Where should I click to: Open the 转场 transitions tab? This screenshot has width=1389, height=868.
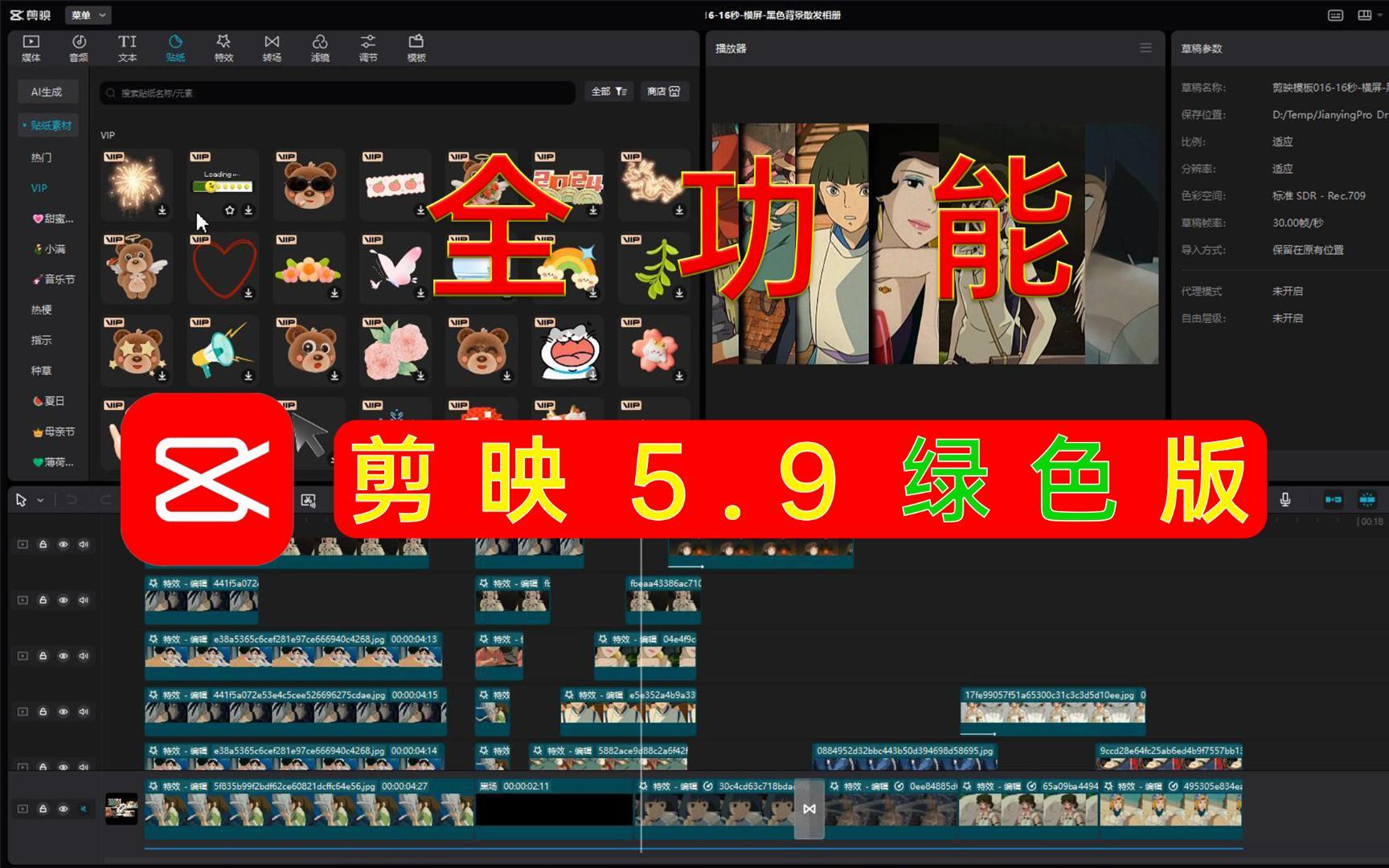point(272,48)
